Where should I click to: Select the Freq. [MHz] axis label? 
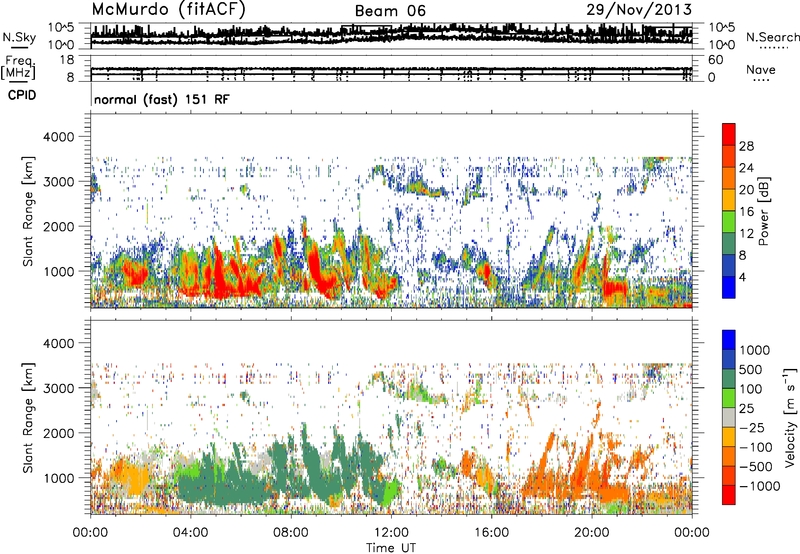coord(18,68)
